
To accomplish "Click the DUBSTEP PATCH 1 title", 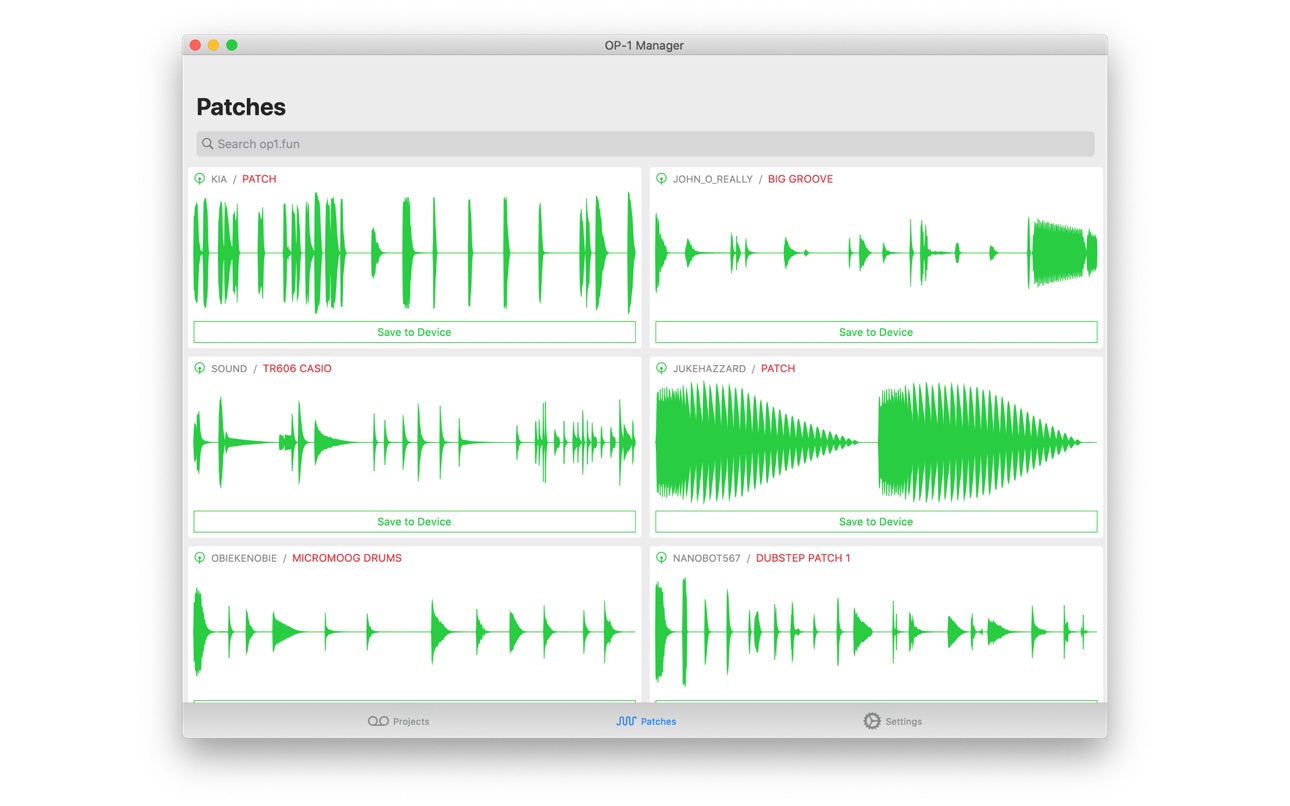I will pos(803,558).
